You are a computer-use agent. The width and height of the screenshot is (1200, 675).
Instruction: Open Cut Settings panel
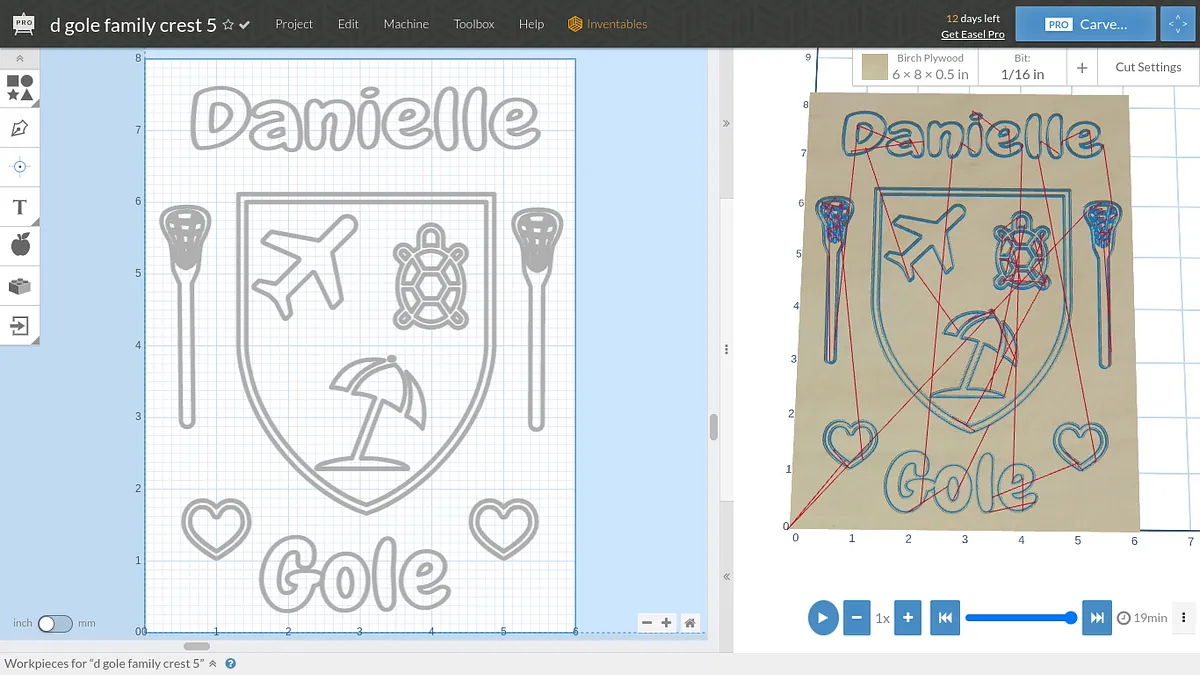[x=1148, y=67]
